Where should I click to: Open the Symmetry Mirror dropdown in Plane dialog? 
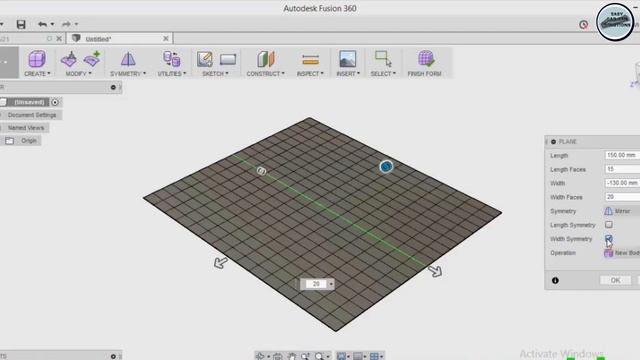pos(622,211)
